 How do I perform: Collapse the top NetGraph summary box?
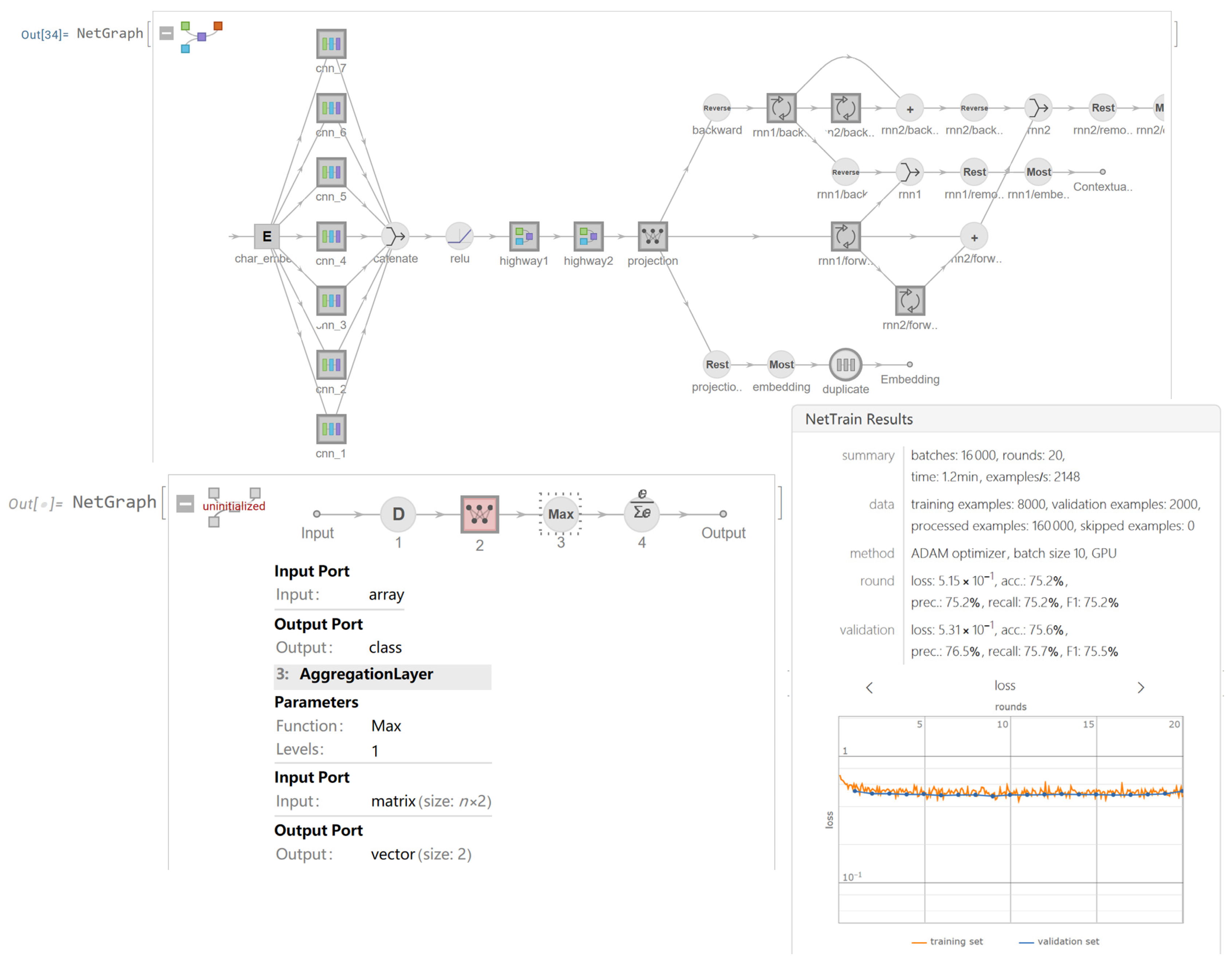166,33
